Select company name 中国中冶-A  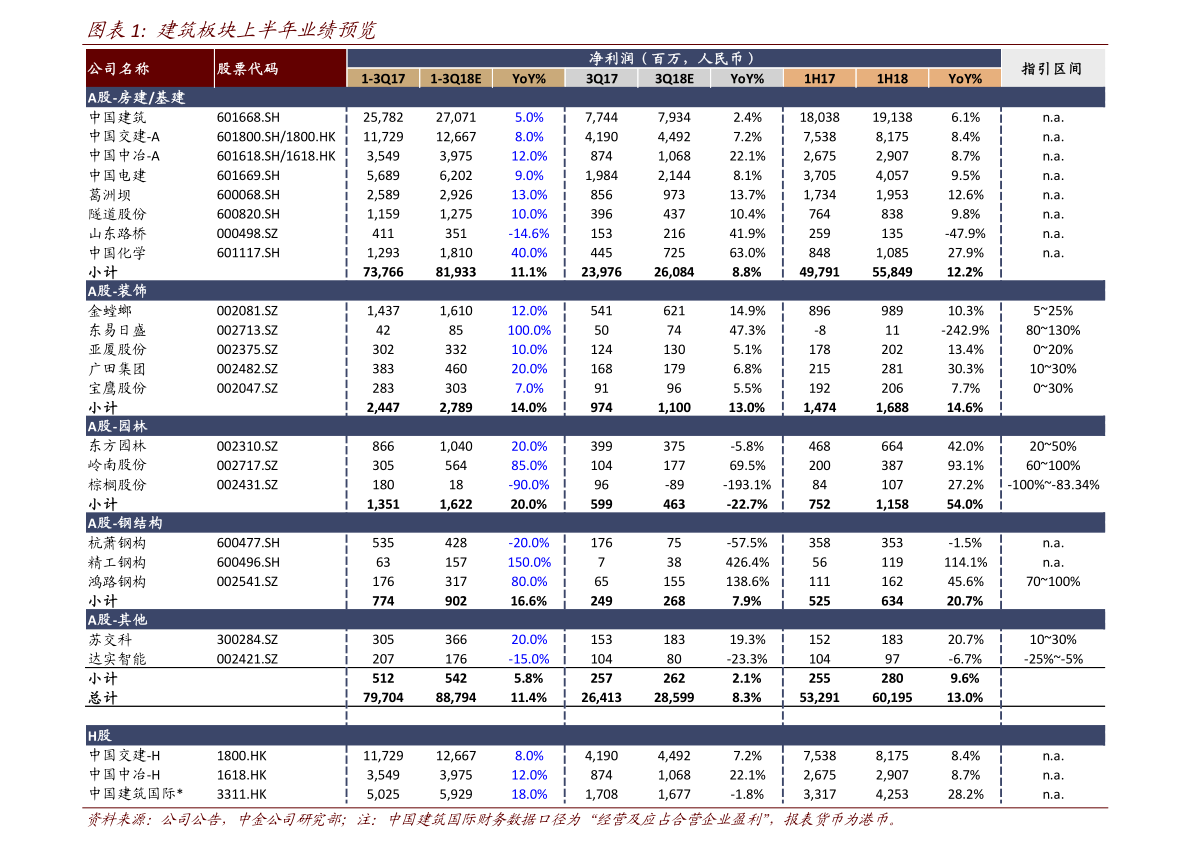coord(125,156)
